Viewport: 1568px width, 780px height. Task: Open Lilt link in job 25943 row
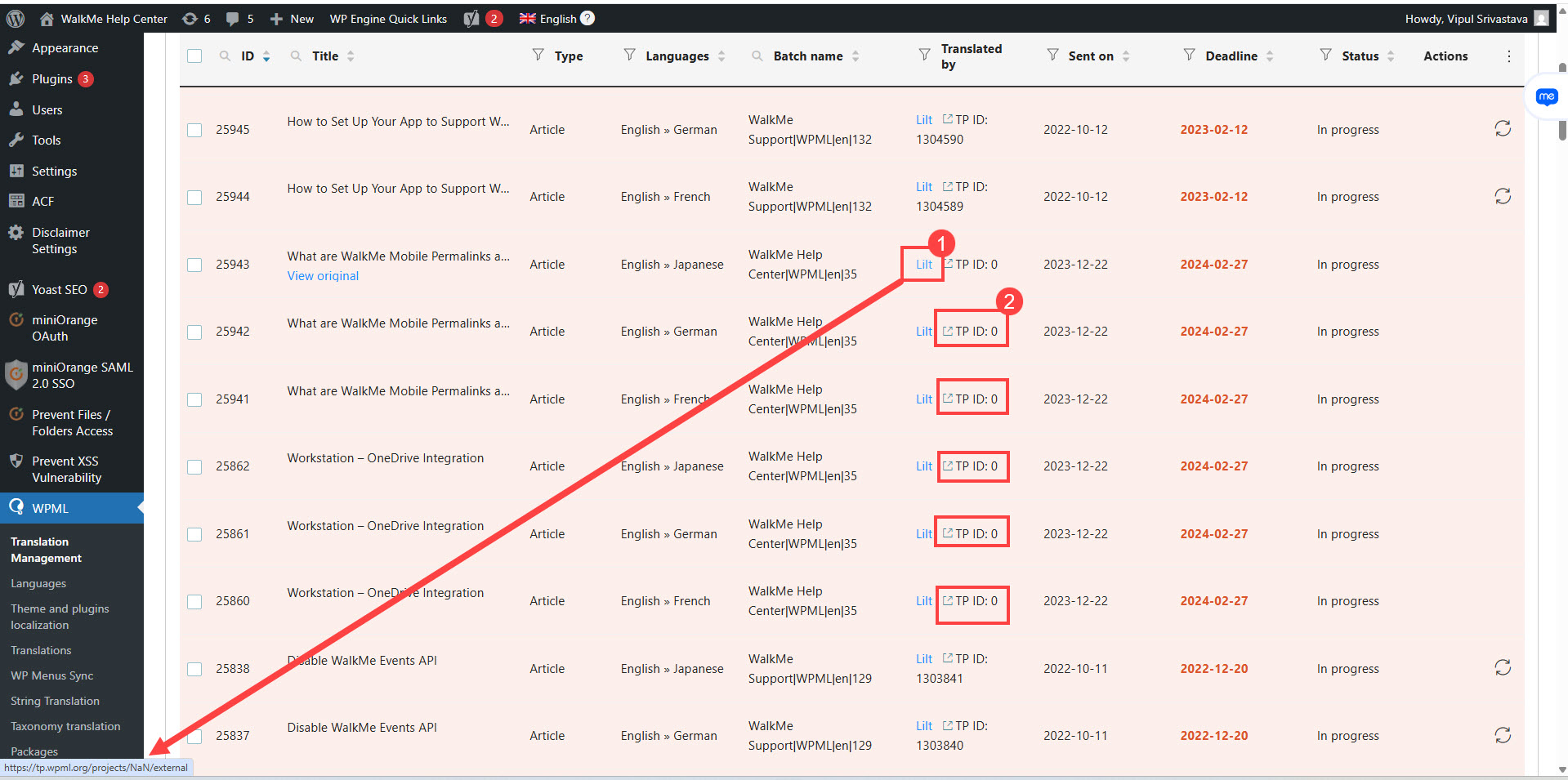924,265
